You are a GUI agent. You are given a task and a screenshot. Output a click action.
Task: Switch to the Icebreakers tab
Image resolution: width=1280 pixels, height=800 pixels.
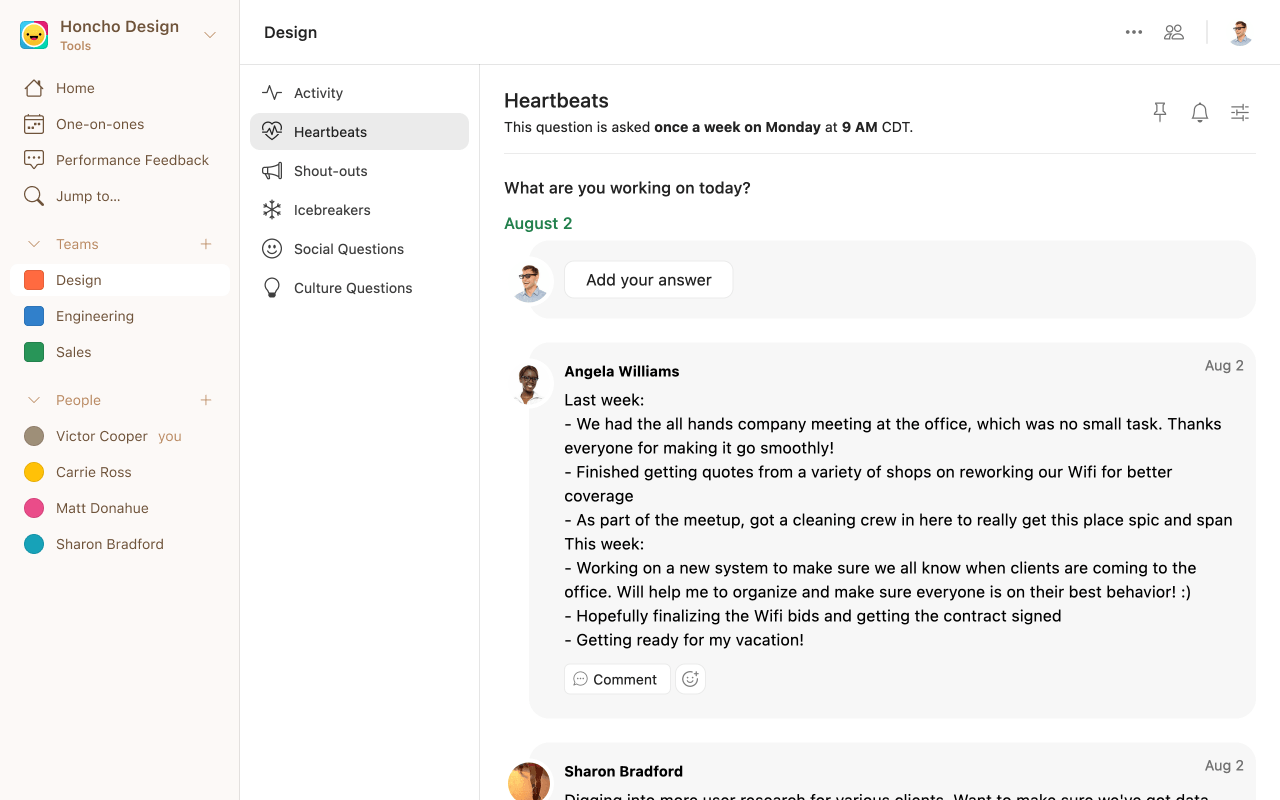pos(359,210)
